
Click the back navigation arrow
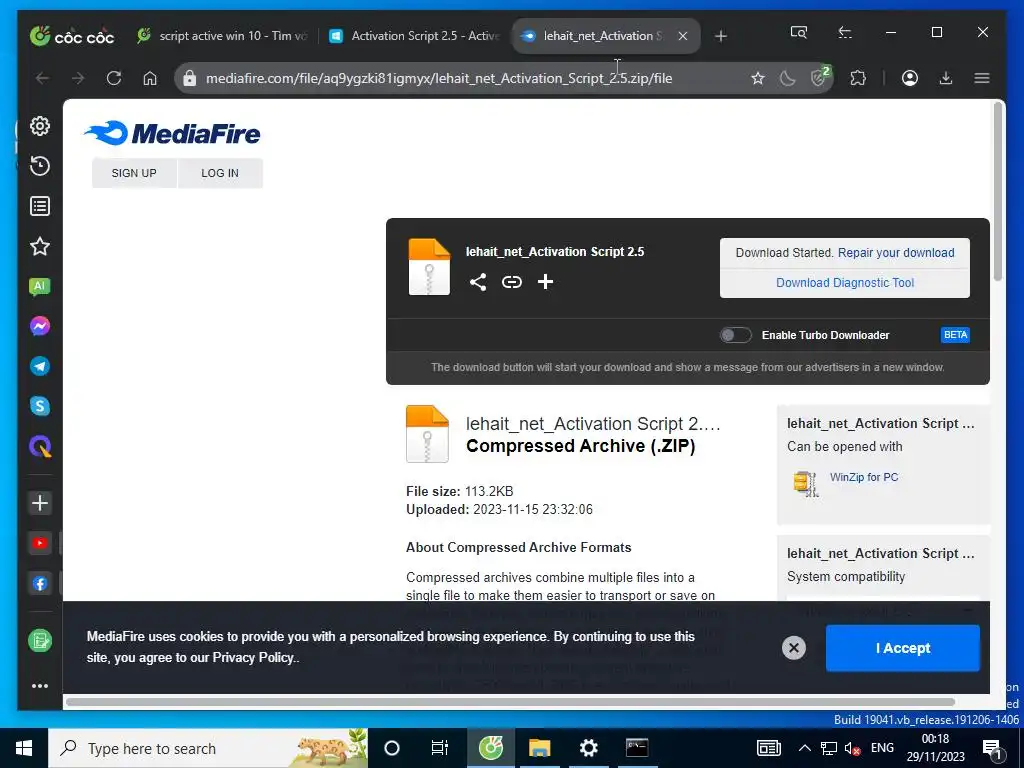point(42,78)
